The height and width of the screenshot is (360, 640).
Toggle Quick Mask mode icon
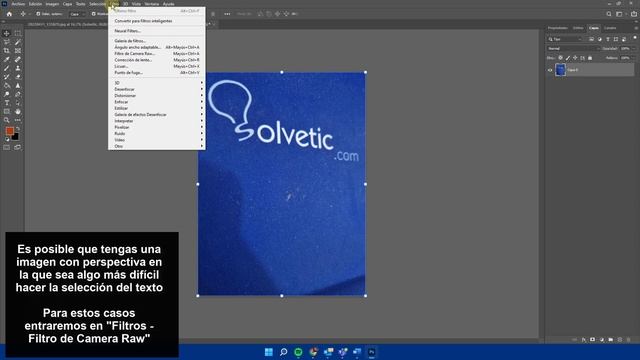7,147
